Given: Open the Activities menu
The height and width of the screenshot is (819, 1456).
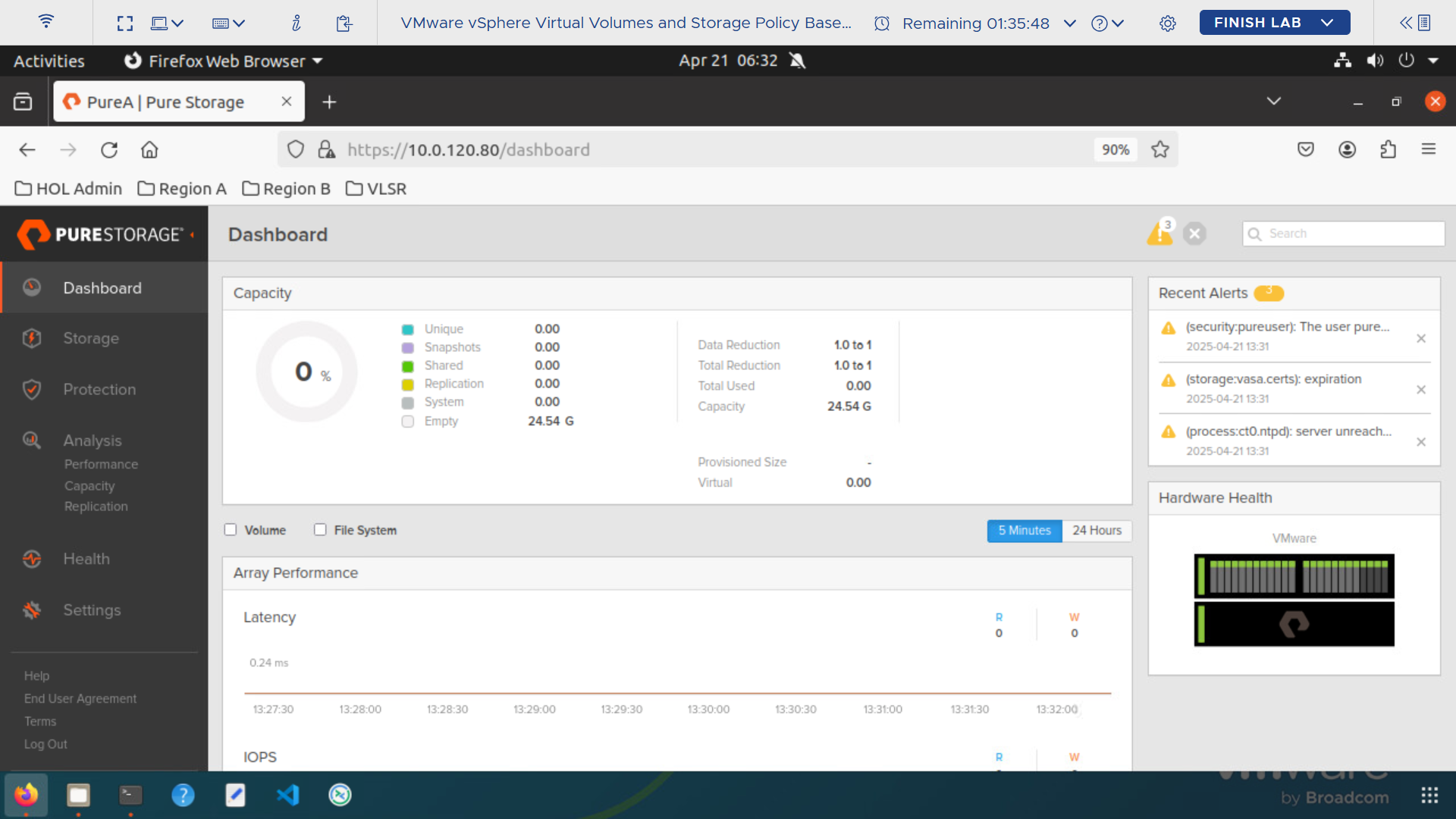Looking at the screenshot, I should pos(48,61).
